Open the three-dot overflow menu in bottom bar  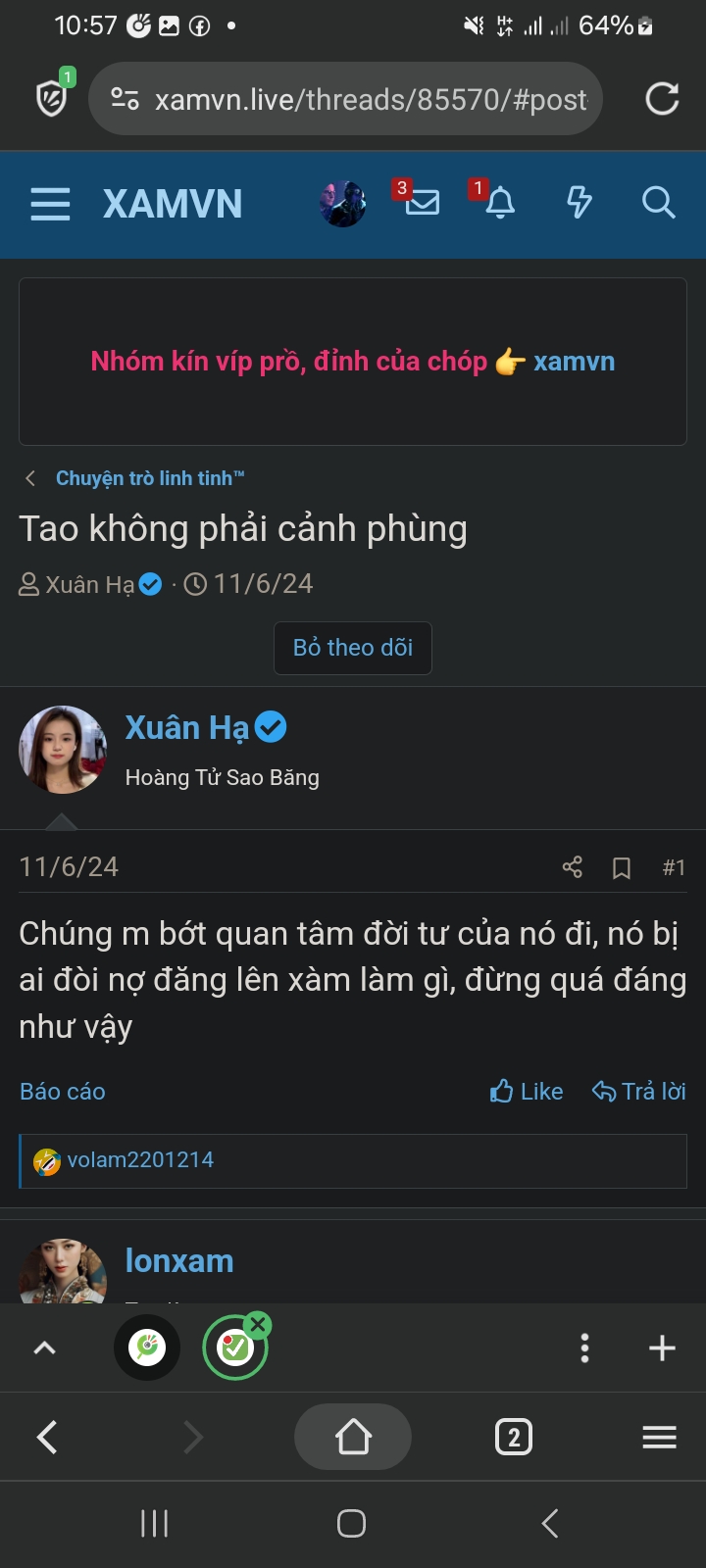click(584, 1347)
